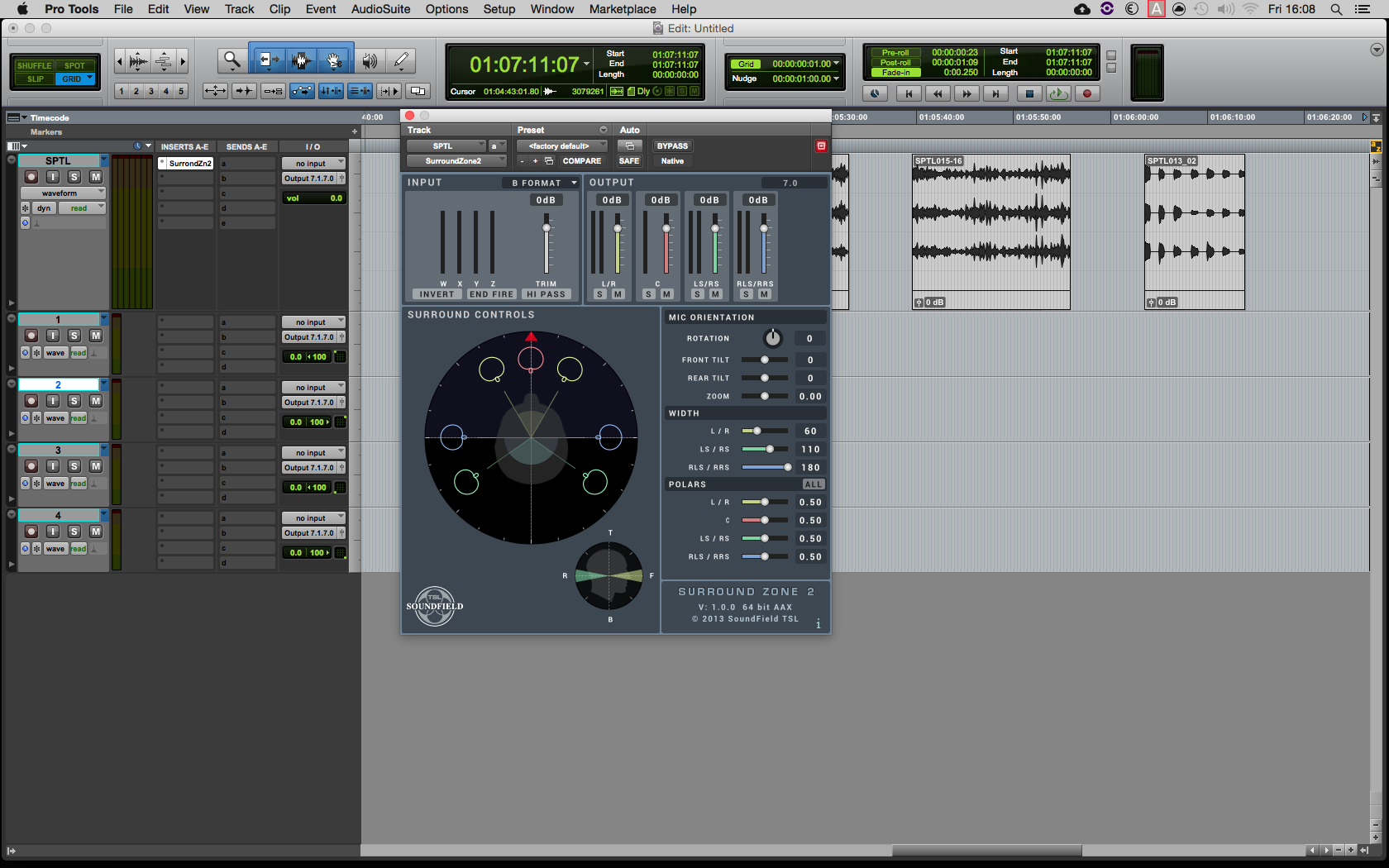
Task: Click the Fast Forward transport button
Action: pos(967,93)
